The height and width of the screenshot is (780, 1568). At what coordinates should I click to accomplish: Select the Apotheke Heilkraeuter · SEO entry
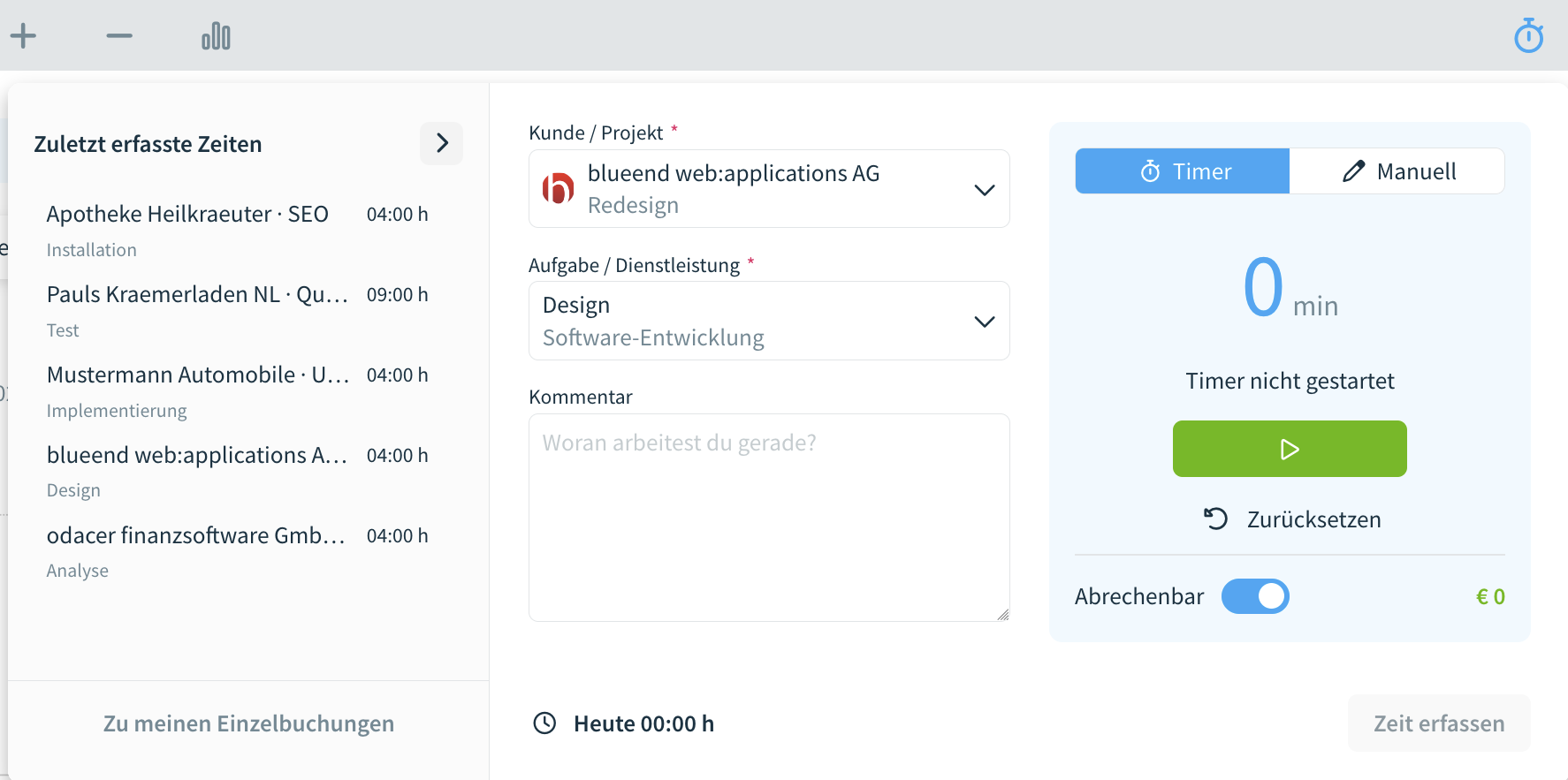(237, 230)
